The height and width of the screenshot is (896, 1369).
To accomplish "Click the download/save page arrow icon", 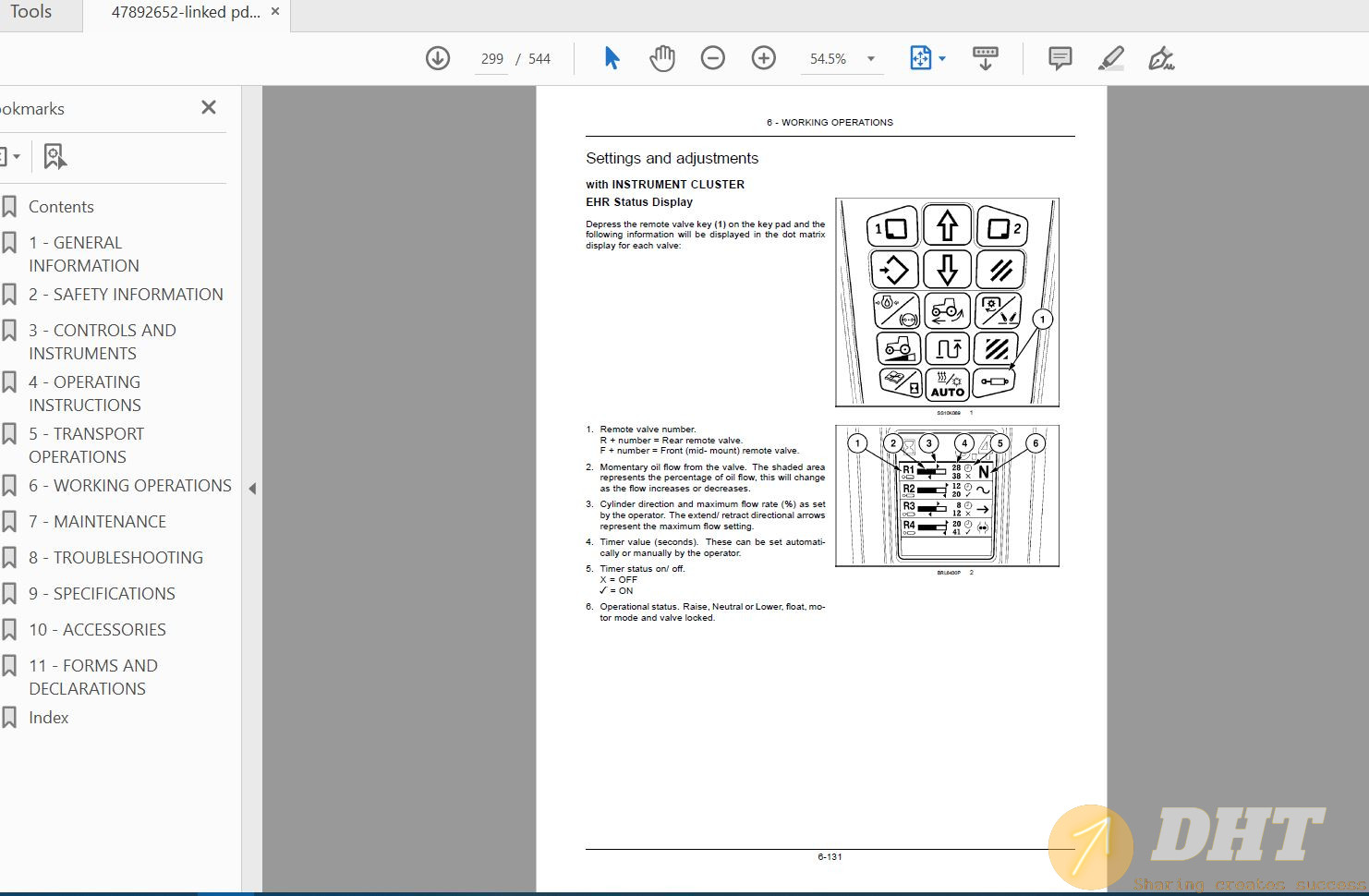I will coord(438,58).
